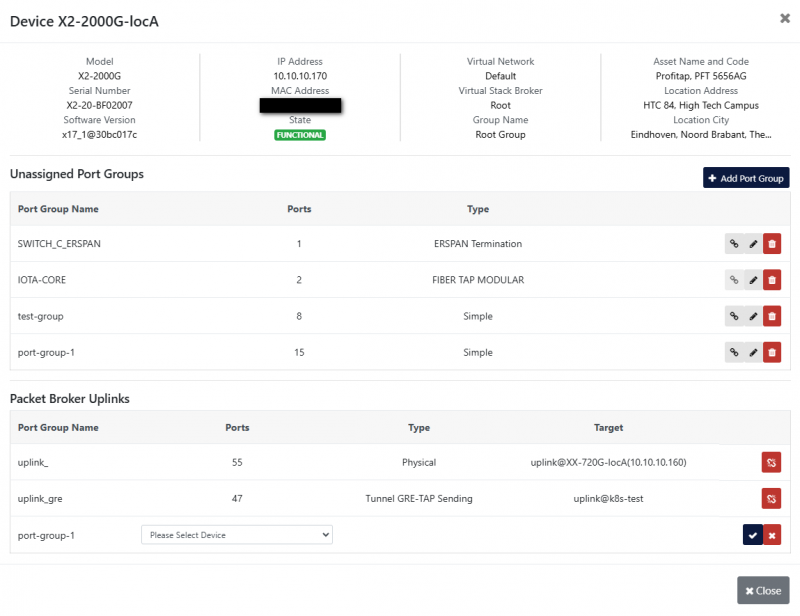Delete the SWITCH_C_ERSPAN port group
Screen dimensions: 800x616
pos(772,243)
